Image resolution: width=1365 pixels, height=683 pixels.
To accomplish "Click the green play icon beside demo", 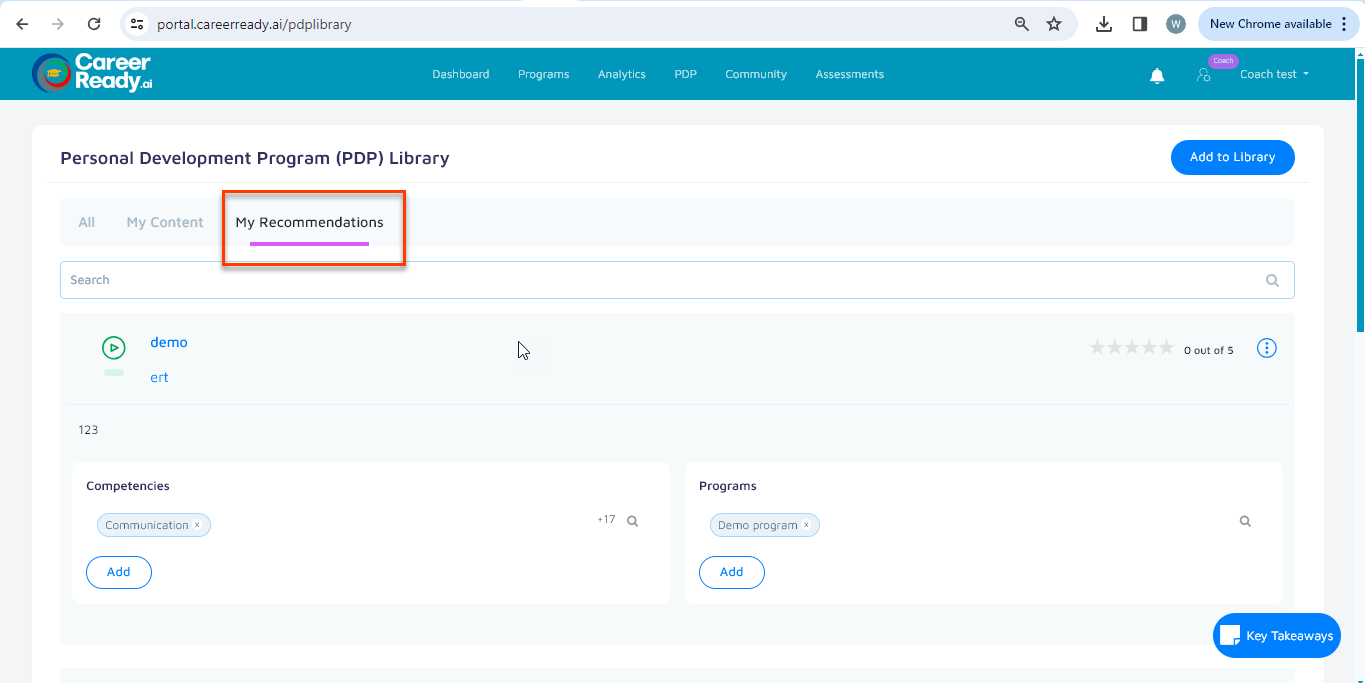I will 114,348.
